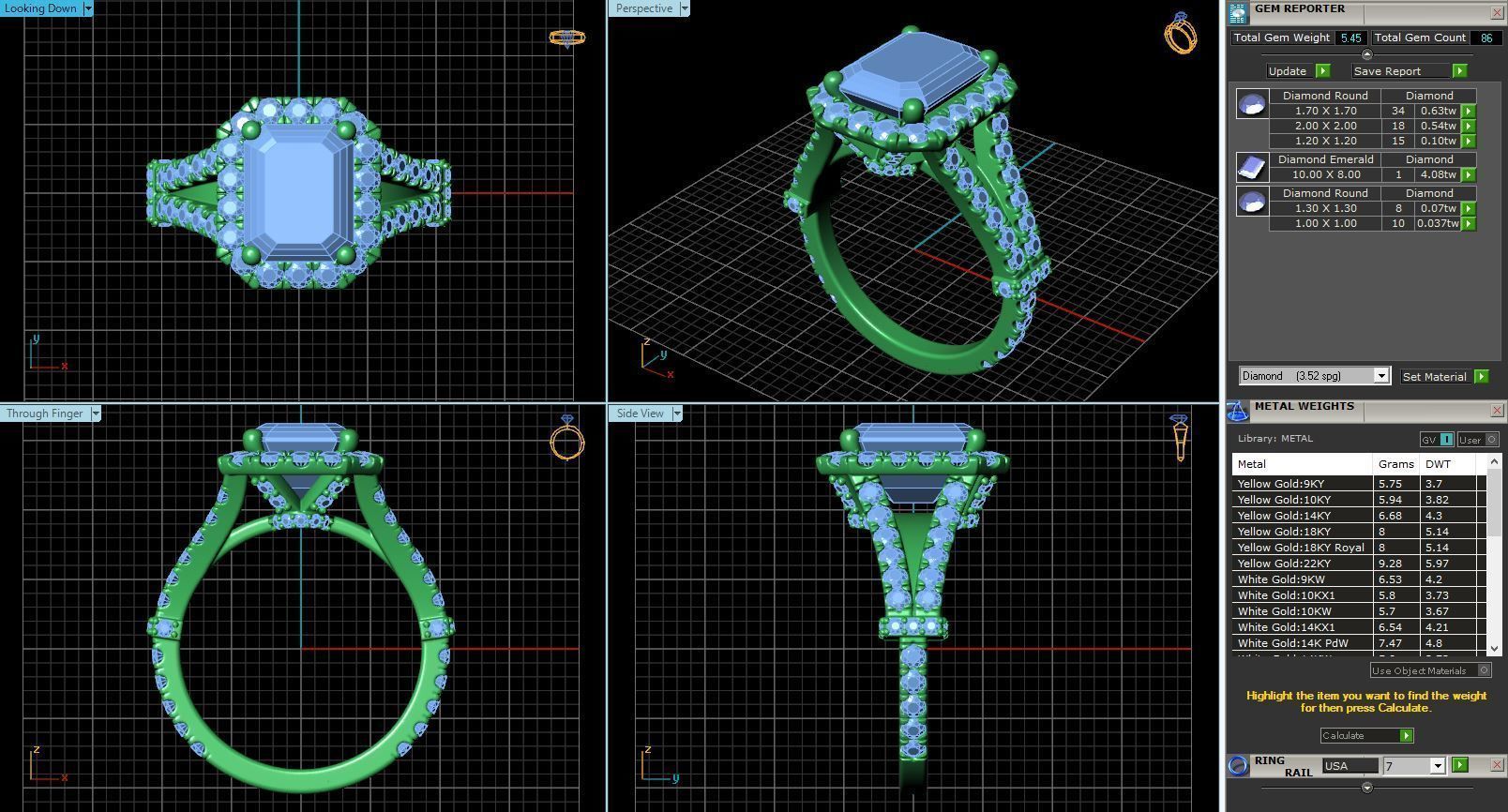The image size is (1508, 812).
Task: Select the Yellow Gold:22KY row
Action: pyautogui.click(x=1359, y=564)
